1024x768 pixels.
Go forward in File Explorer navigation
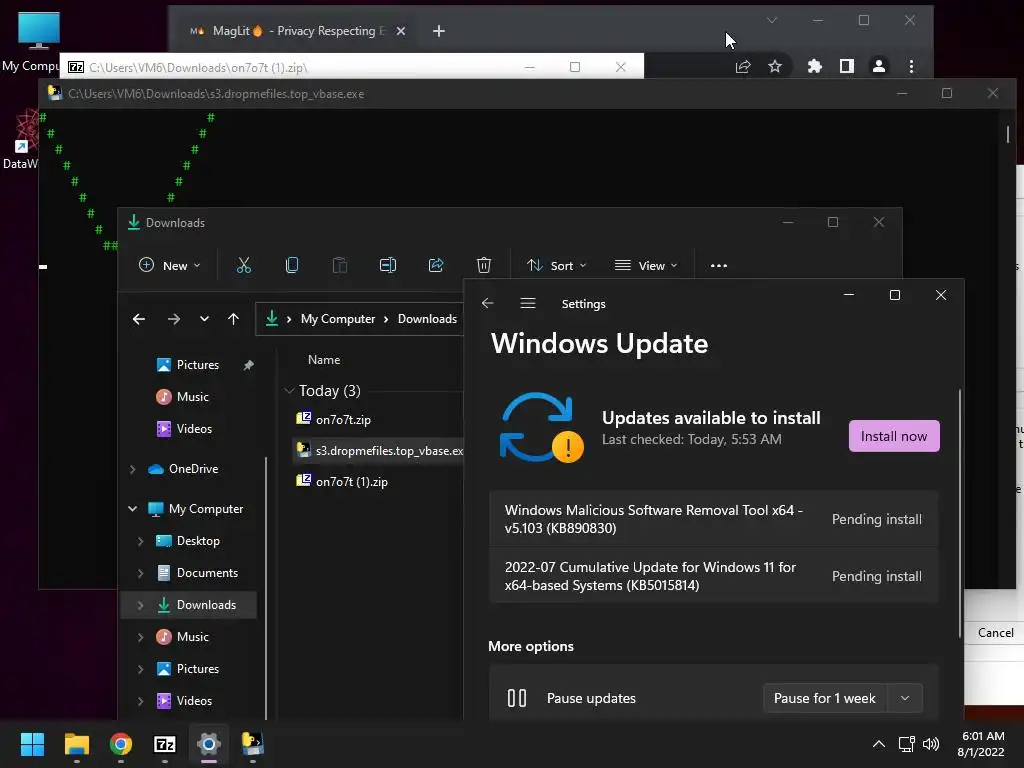pyautogui.click(x=174, y=319)
